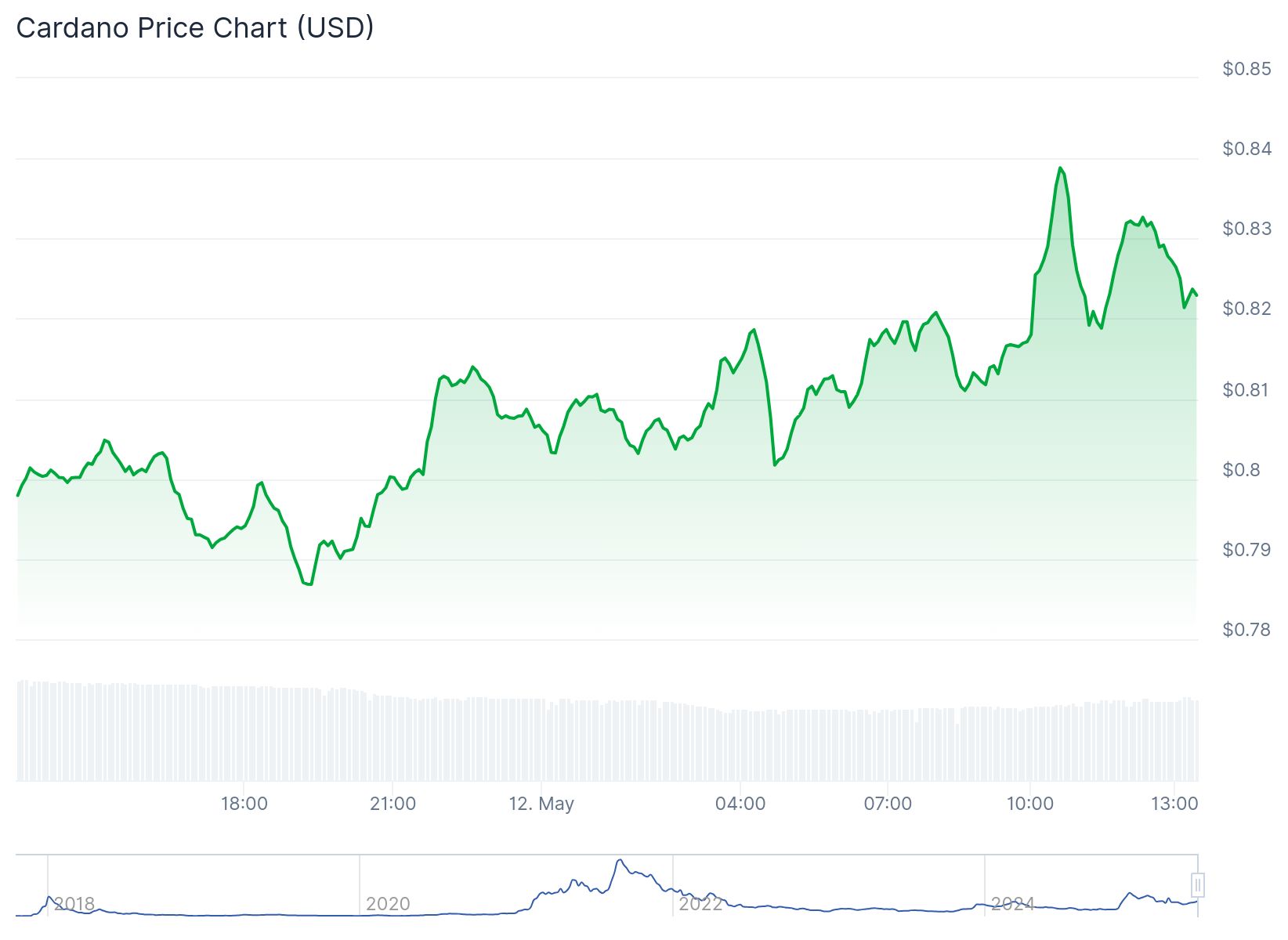Click the Cardano Price Chart (USD) title
Image resolution: width=1288 pixels, height=940 pixels.
[195, 28]
